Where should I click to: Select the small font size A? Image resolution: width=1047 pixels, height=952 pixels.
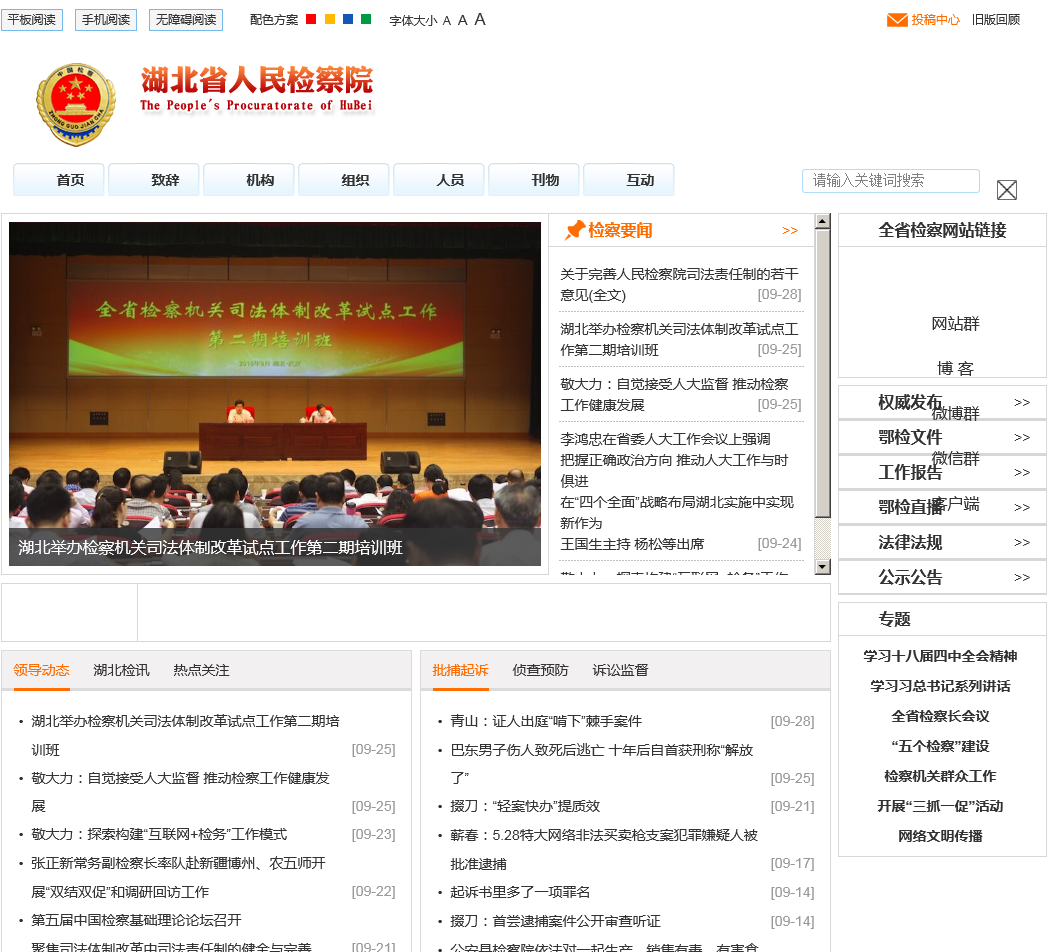pyautogui.click(x=447, y=21)
